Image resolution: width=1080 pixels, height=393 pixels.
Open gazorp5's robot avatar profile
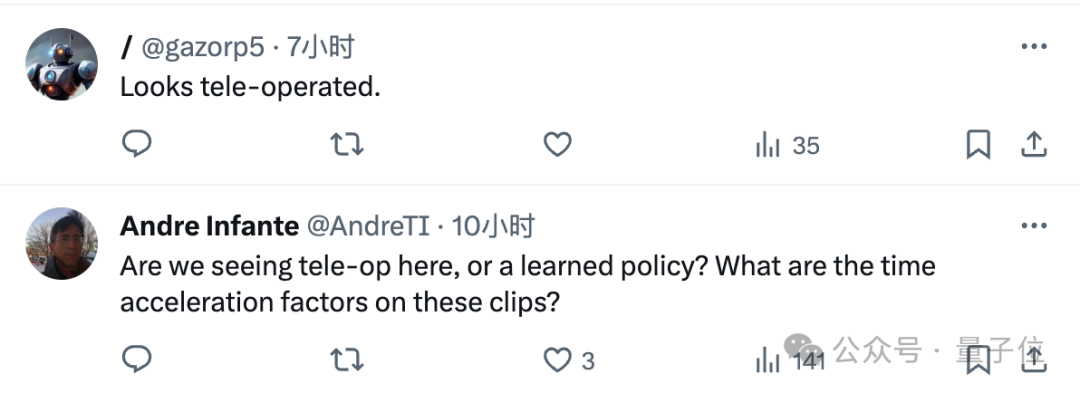61,64
